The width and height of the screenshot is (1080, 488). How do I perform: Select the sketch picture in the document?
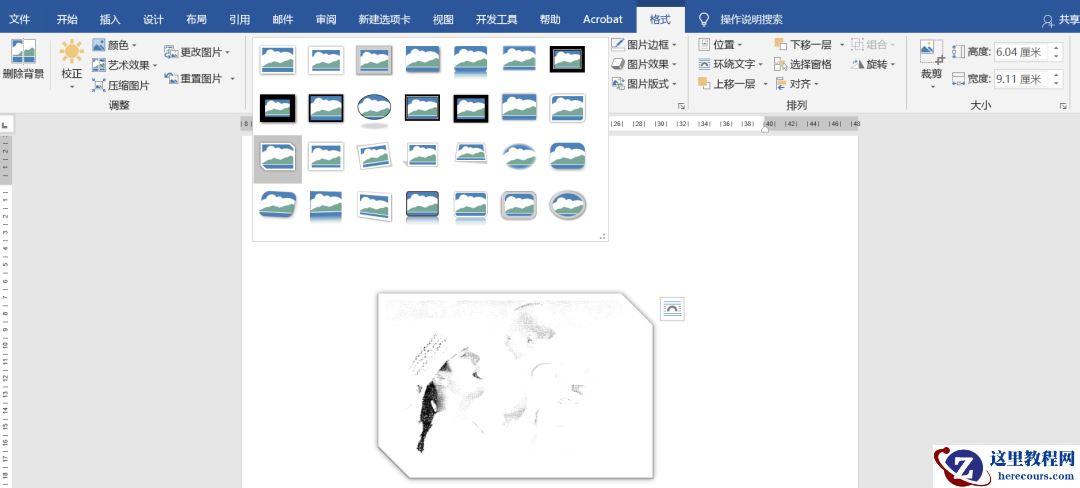(x=515, y=385)
